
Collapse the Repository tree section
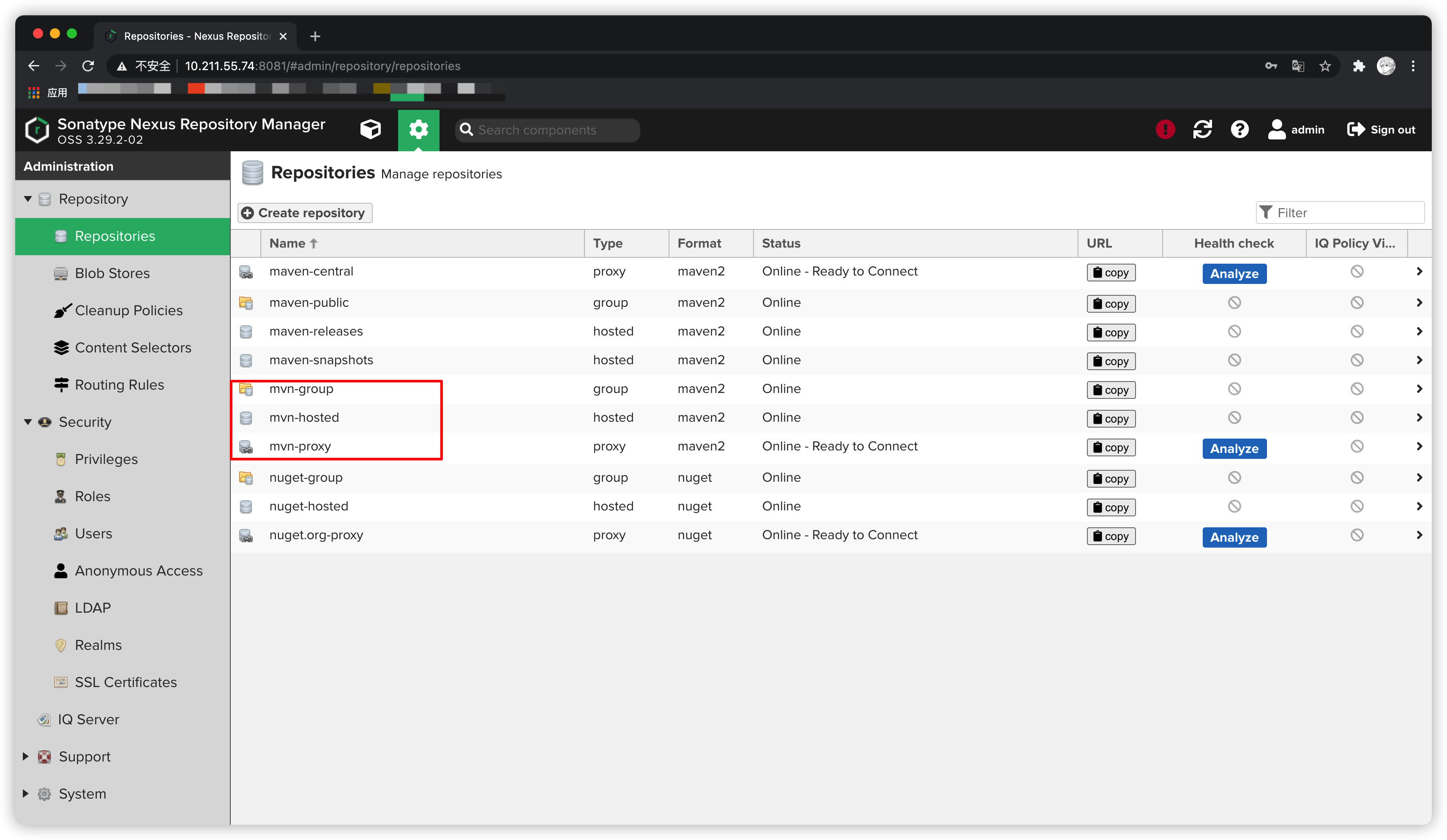[x=27, y=199]
